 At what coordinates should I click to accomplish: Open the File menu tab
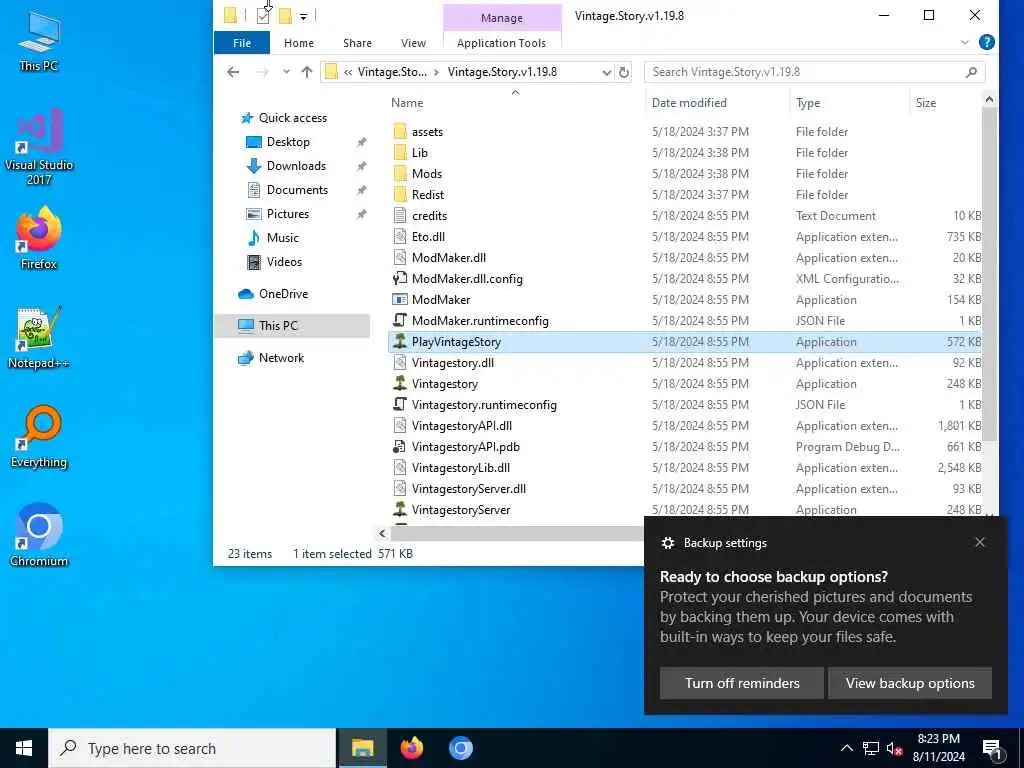242,42
